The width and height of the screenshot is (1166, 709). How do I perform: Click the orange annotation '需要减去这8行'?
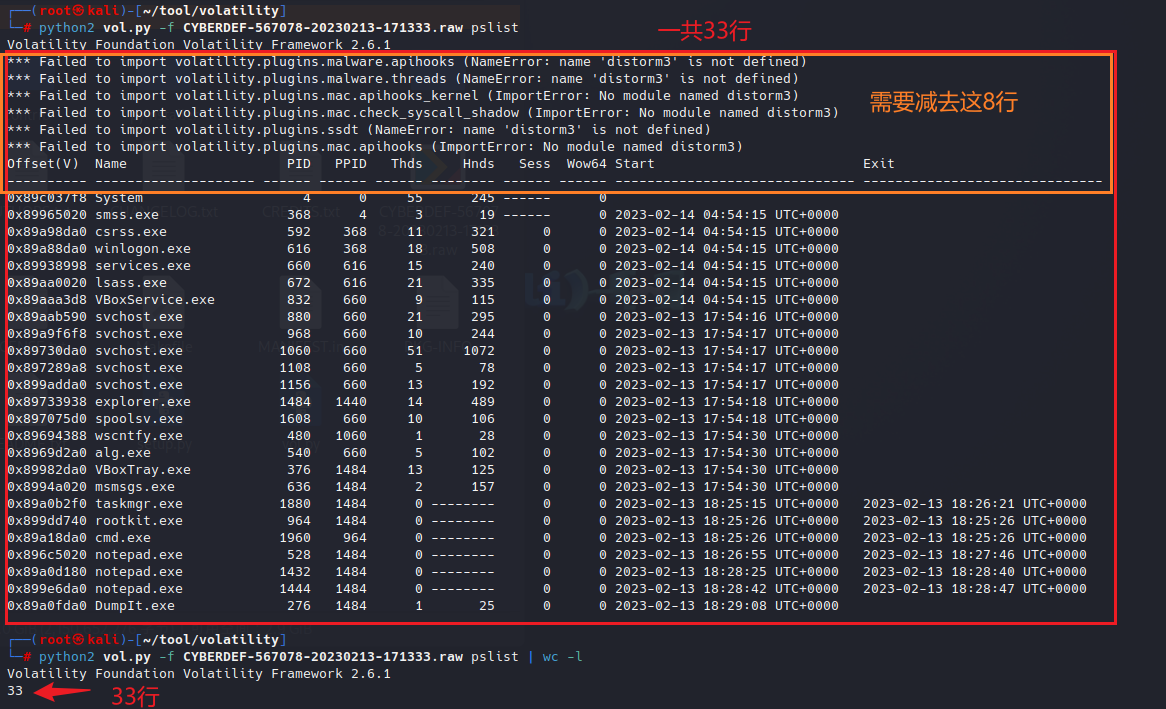[x=943, y=101]
